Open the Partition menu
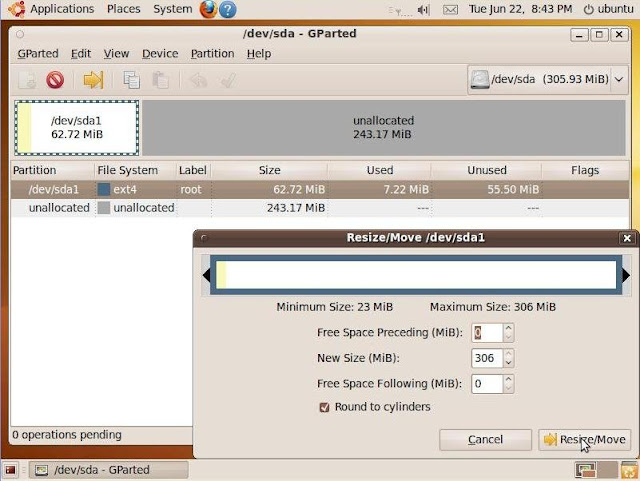Screen dimensions: 640x481 213,53
